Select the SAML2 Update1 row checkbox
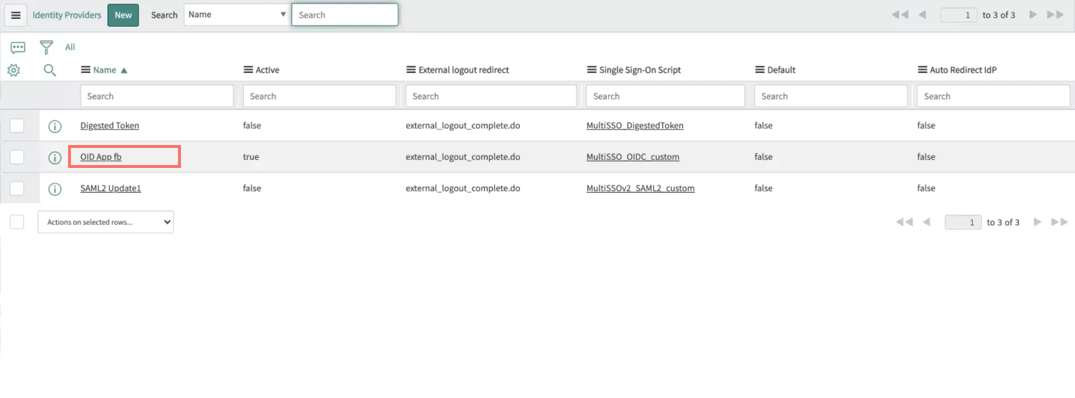 pyautogui.click(x=17, y=188)
